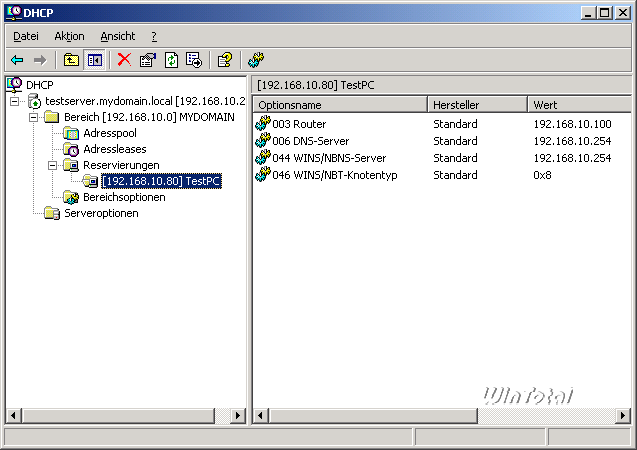Image resolution: width=637 pixels, height=450 pixels.
Task: Click the 003 Router option gear icon
Action: coord(263,123)
